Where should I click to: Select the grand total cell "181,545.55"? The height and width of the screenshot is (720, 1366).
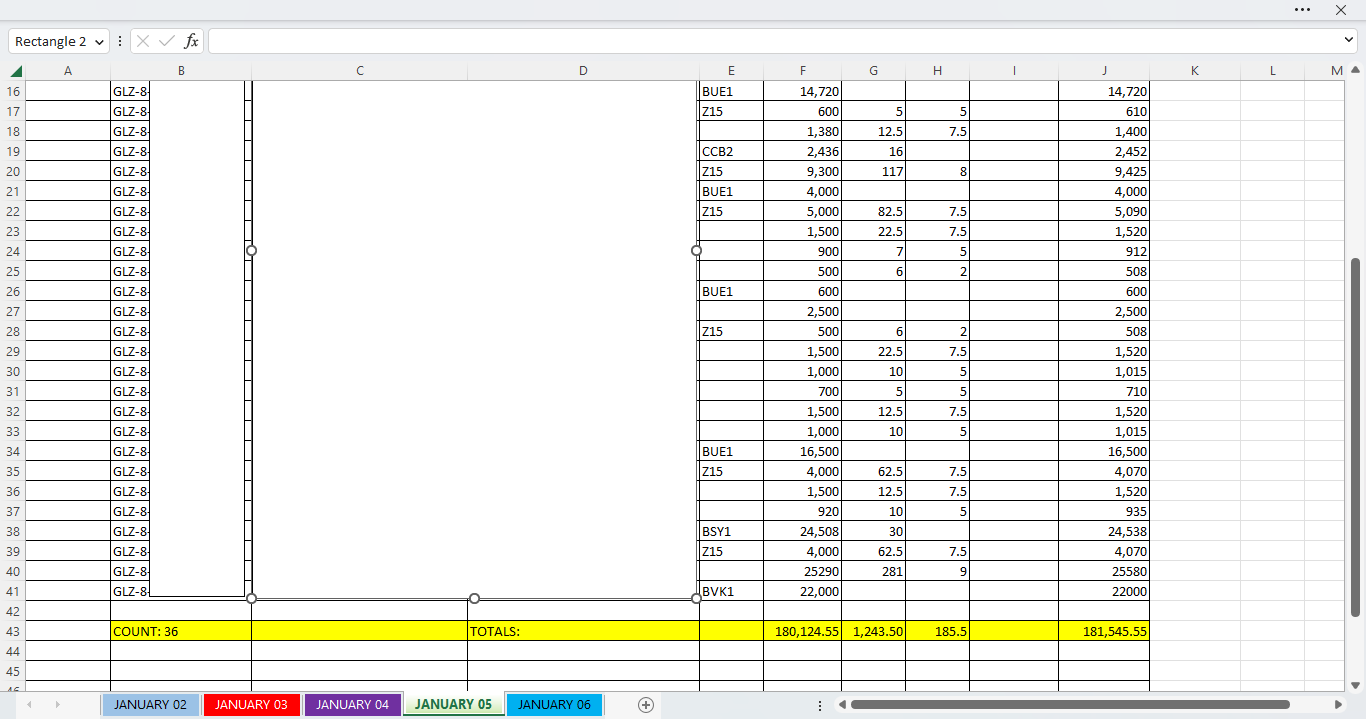(1104, 631)
